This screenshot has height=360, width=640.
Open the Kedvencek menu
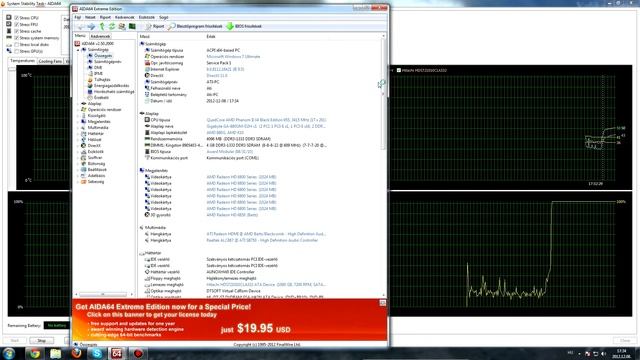click(x=124, y=18)
